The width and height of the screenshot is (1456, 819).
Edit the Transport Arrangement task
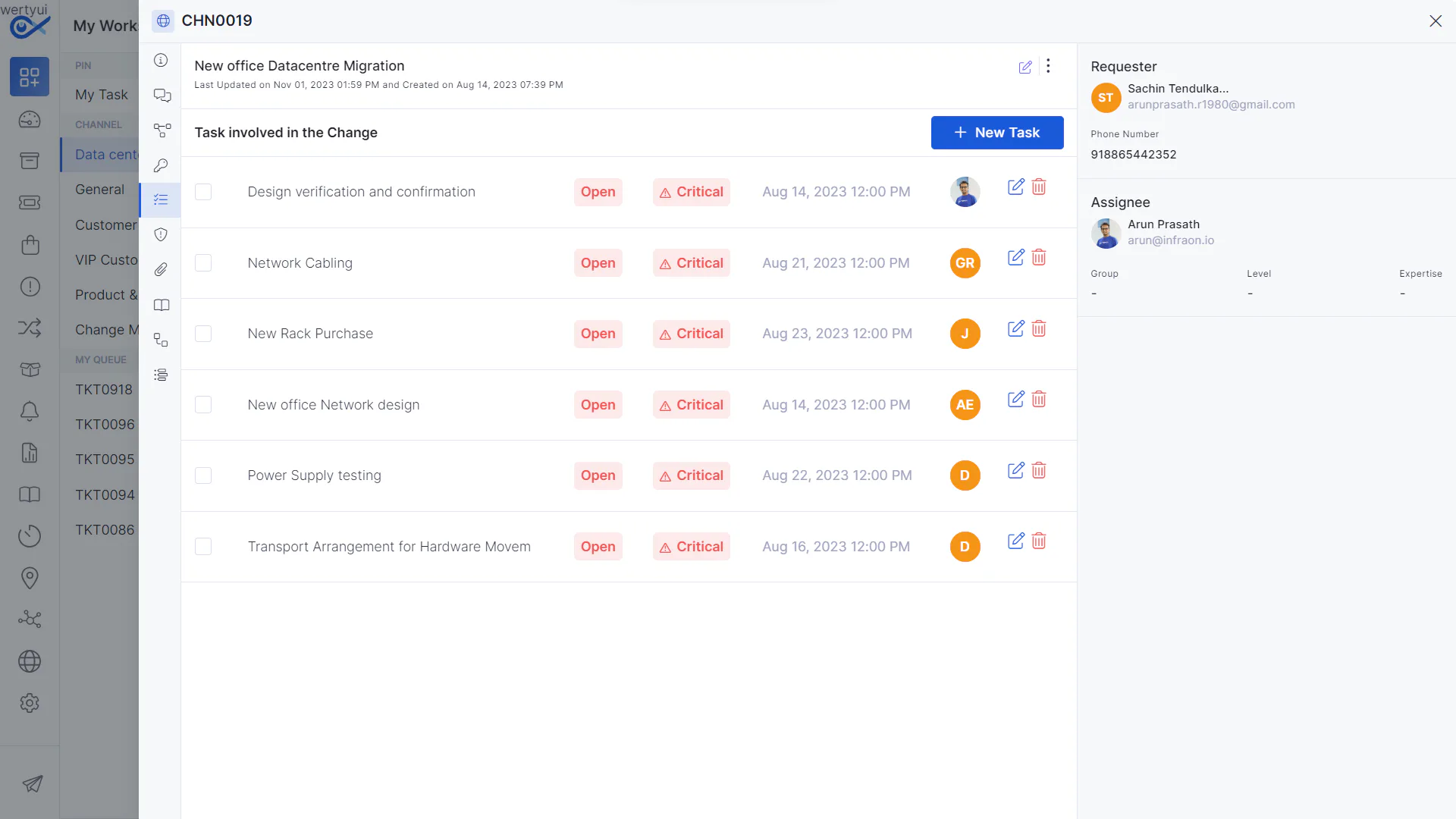1016,541
